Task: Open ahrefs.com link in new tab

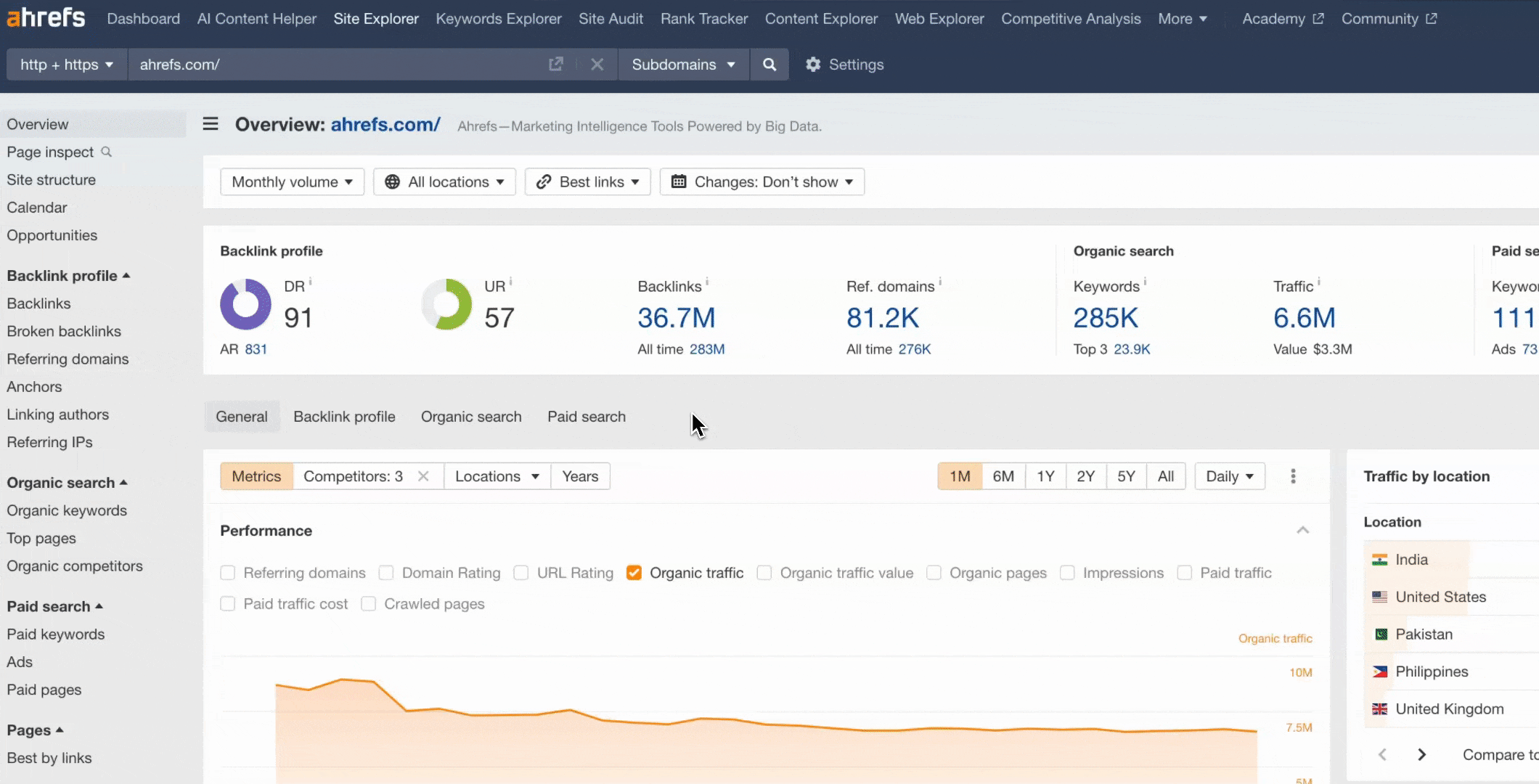Action: (x=555, y=65)
